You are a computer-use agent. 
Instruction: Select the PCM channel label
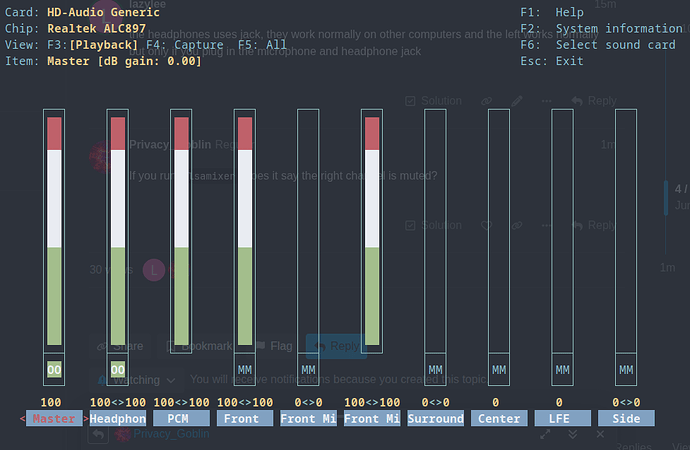click(x=181, y=418)
